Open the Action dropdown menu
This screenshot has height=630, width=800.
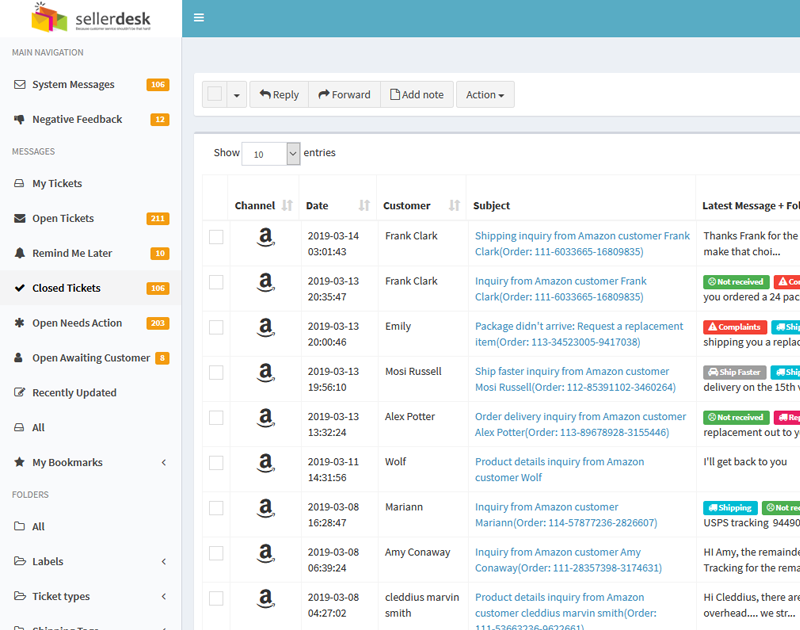[x=485, y=95]
